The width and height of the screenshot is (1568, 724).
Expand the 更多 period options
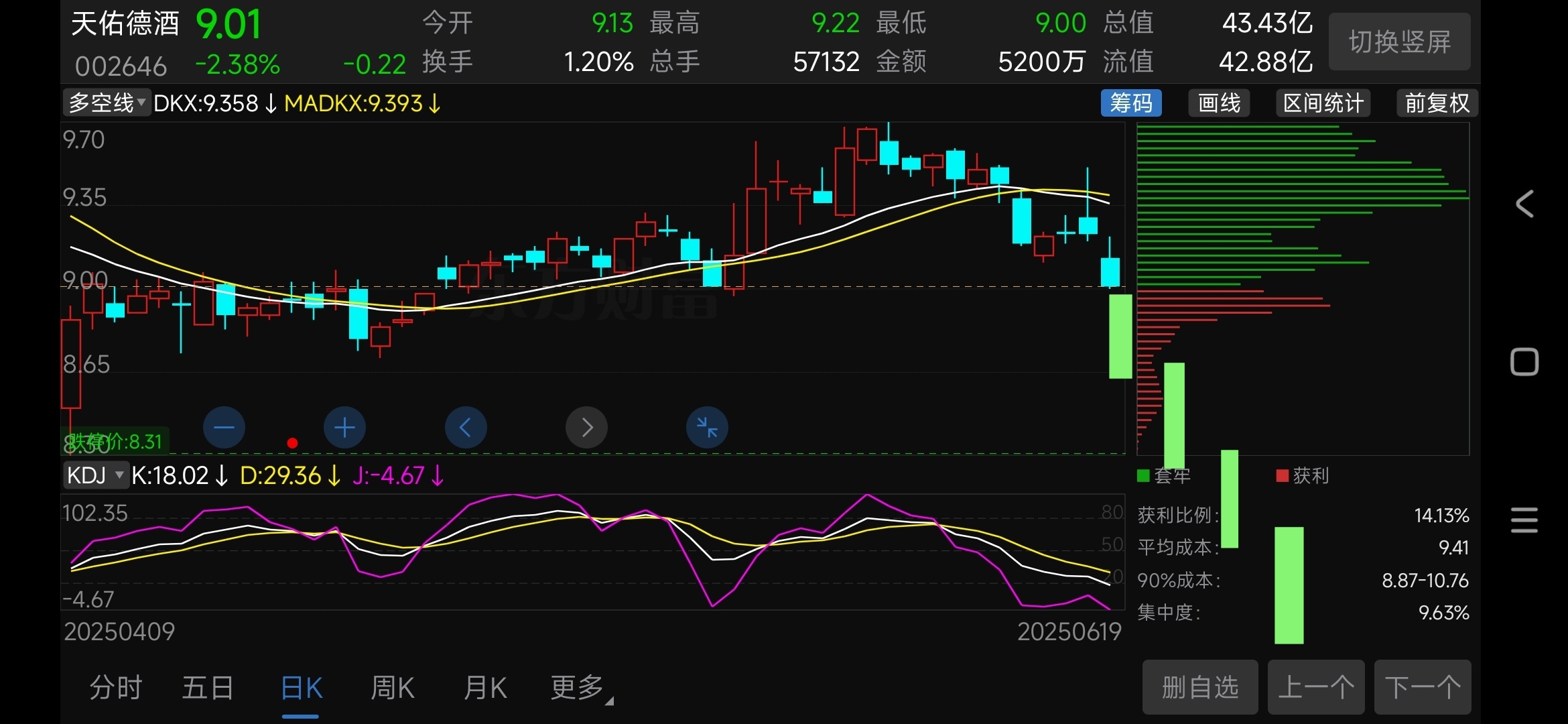pyautogui.click(x=581, y=688)
